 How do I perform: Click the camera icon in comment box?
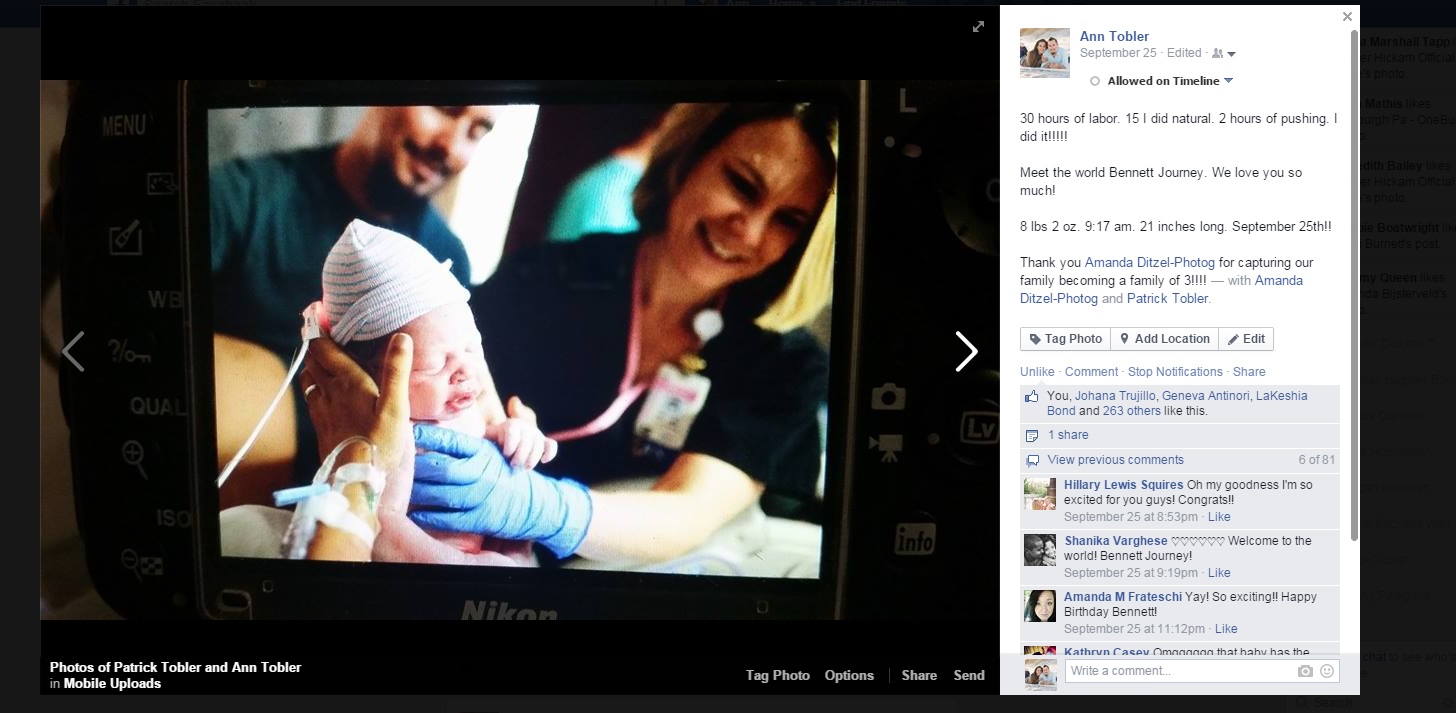click(1305, 671)
